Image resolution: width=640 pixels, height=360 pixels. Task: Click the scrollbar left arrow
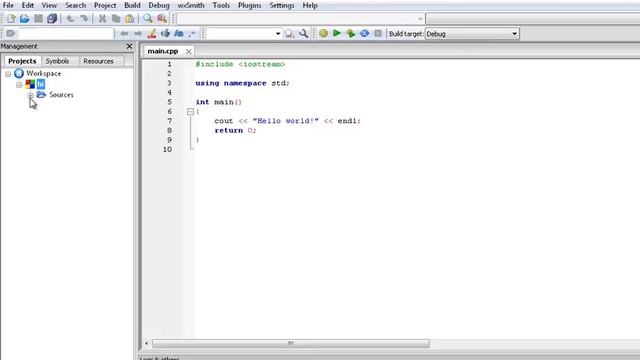point(147,343)
